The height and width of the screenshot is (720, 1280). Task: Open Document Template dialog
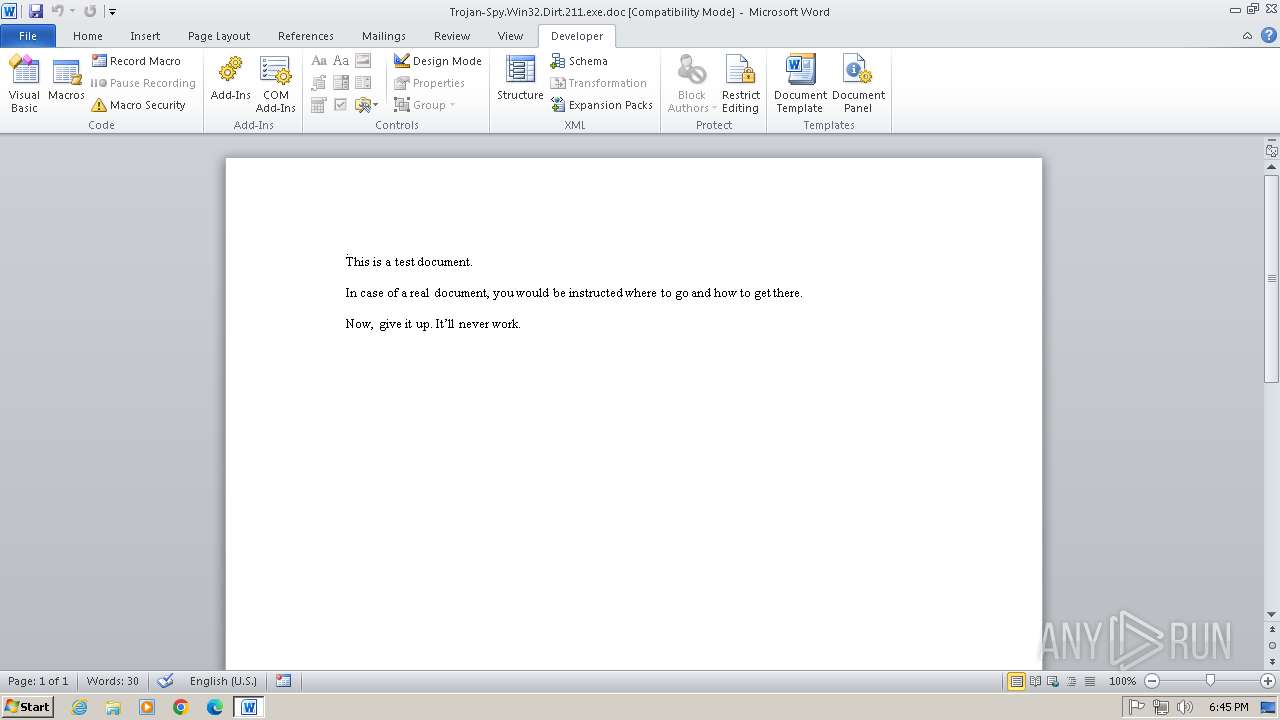[800, 84]
